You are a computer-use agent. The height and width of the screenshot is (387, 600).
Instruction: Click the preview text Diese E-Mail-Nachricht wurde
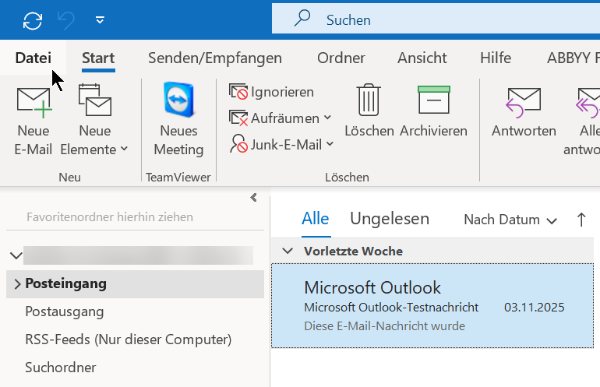384,326
